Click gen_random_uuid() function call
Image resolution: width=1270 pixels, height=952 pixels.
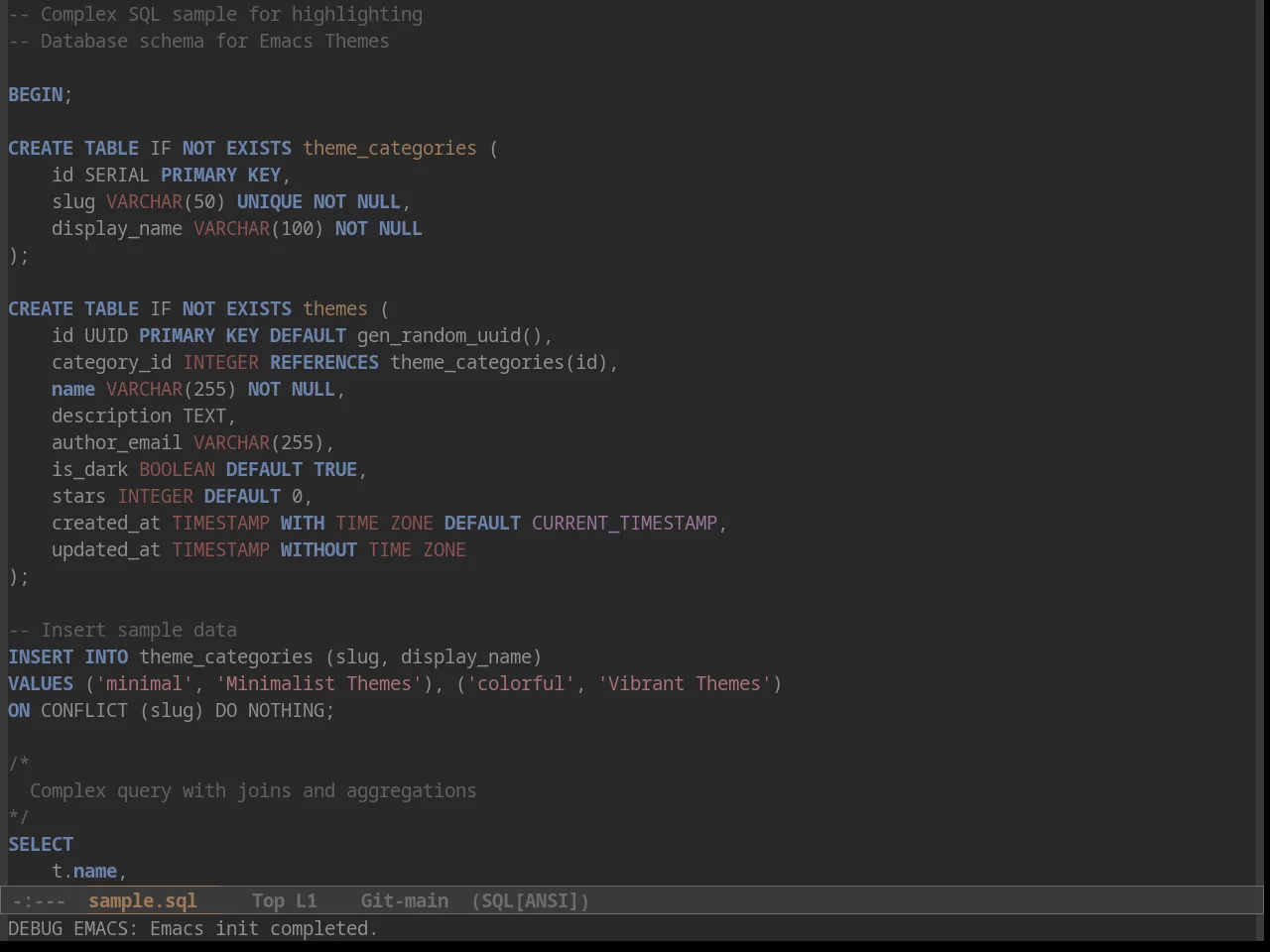pos(449,335)
